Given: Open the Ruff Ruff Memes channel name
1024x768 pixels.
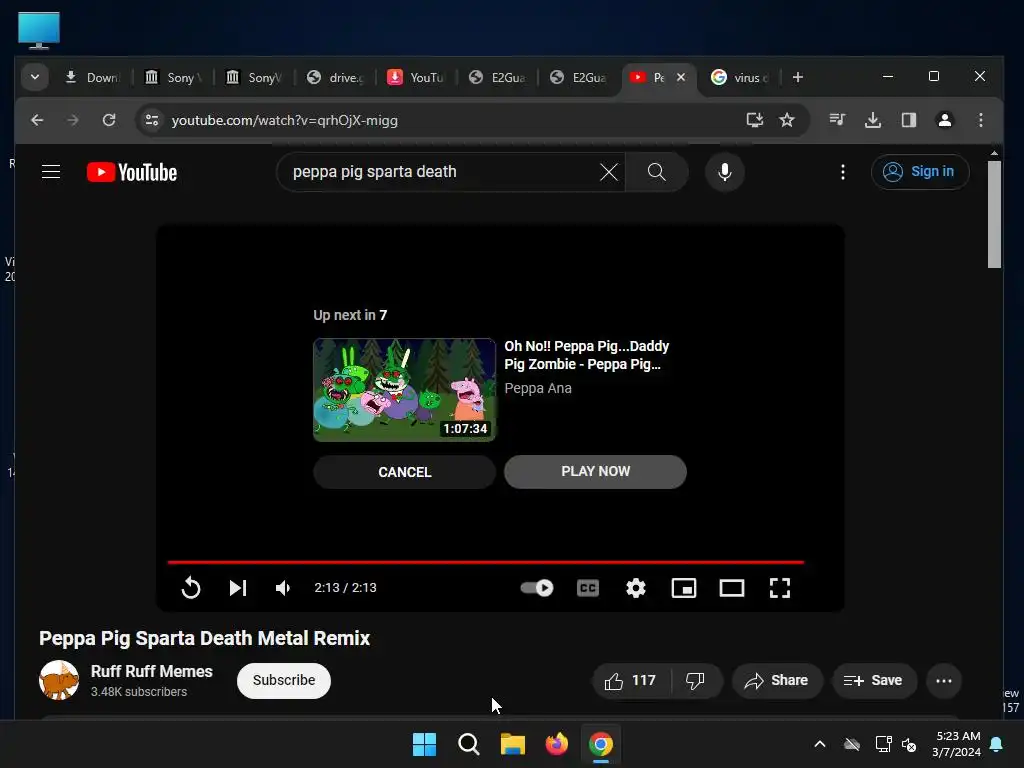Looking at the screenshot, I should pos(152,671).
